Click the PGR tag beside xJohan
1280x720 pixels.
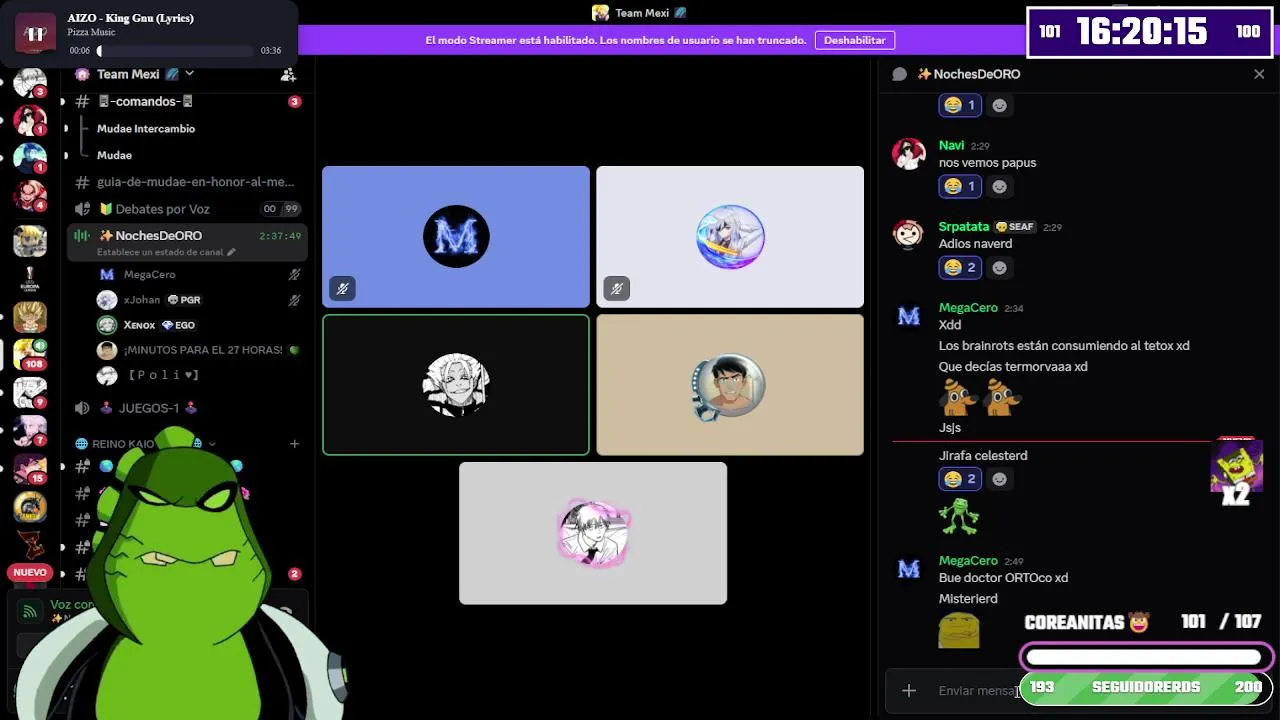(x=184, y=300)
